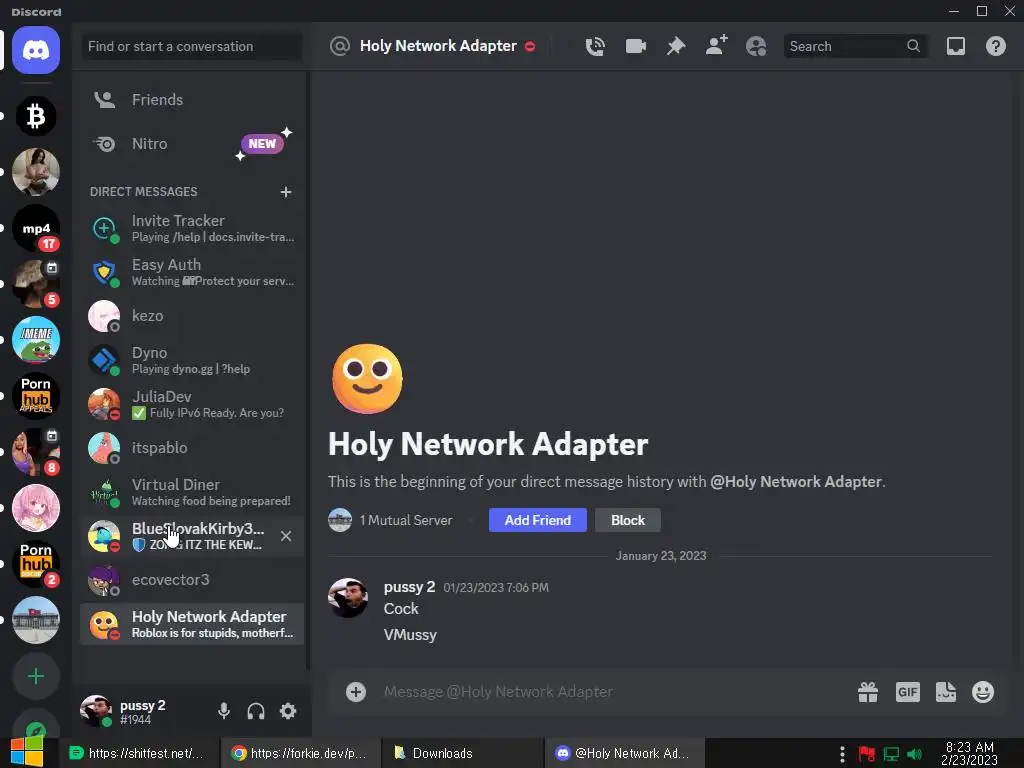The width and height of the screenshot is (1024, 768).
Task: Toggle microphone mute
Action: pyautogui.click(x=224, y=711)
